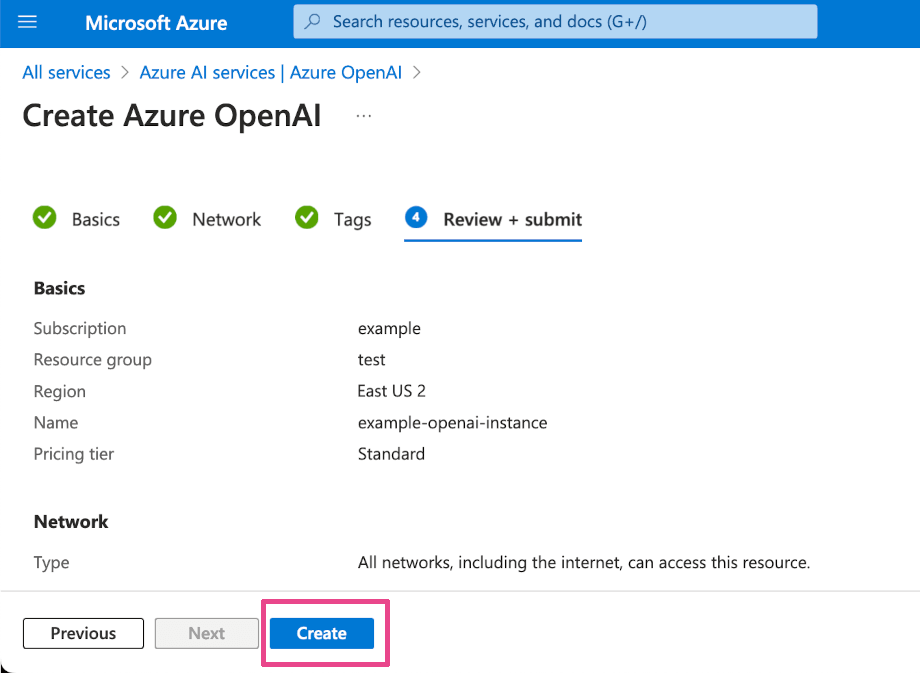This screenshot has height=673, width=920.
Task: Click the blue step 4 circle icon
Action: (x=416, y=218)
